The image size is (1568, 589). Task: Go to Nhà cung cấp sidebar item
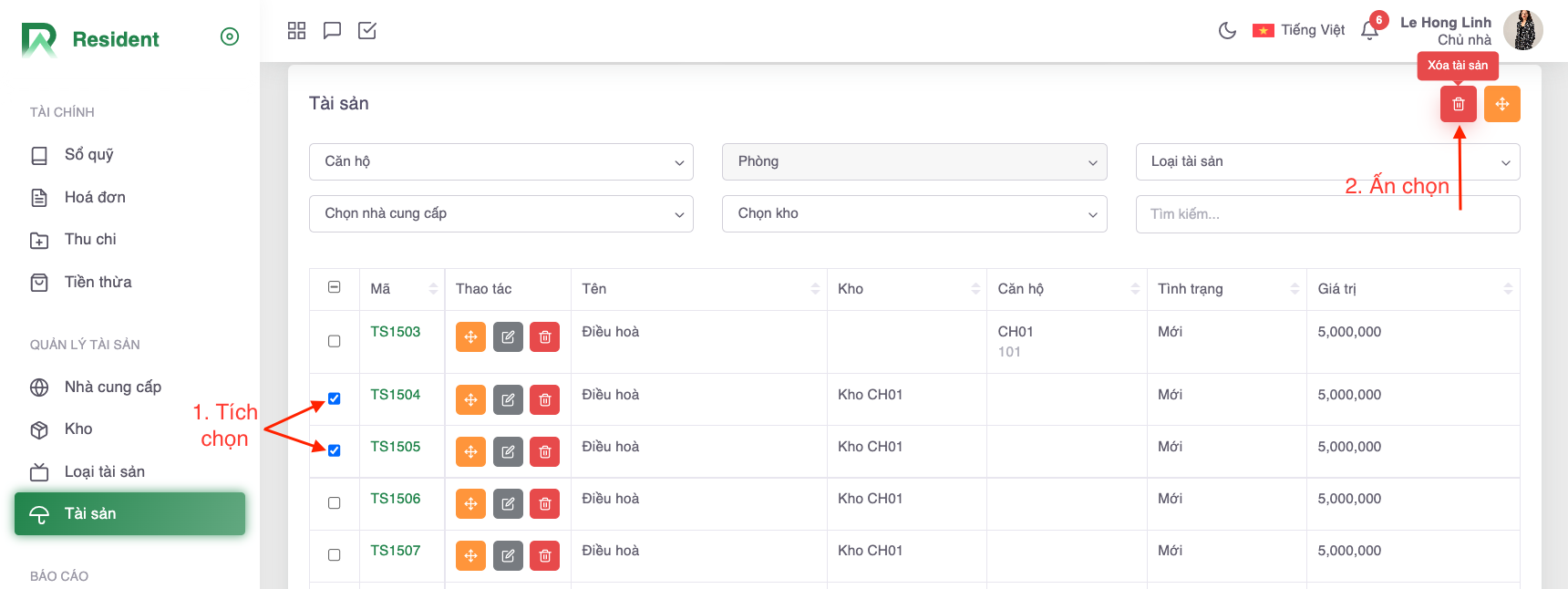pos(112,387)
